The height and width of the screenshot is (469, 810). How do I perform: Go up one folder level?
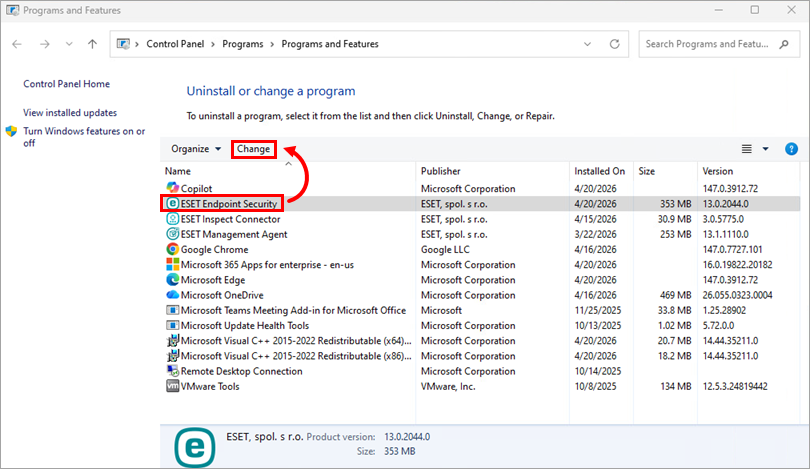92,44
